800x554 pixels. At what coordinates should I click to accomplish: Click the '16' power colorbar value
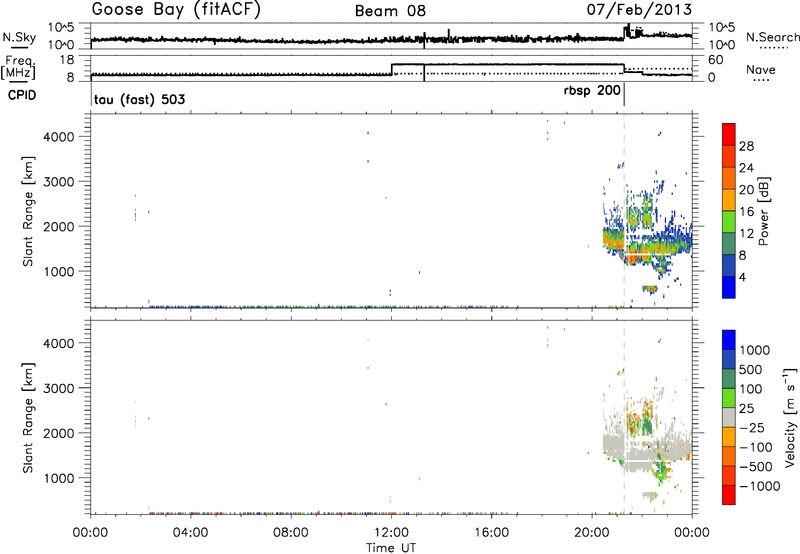746,212
